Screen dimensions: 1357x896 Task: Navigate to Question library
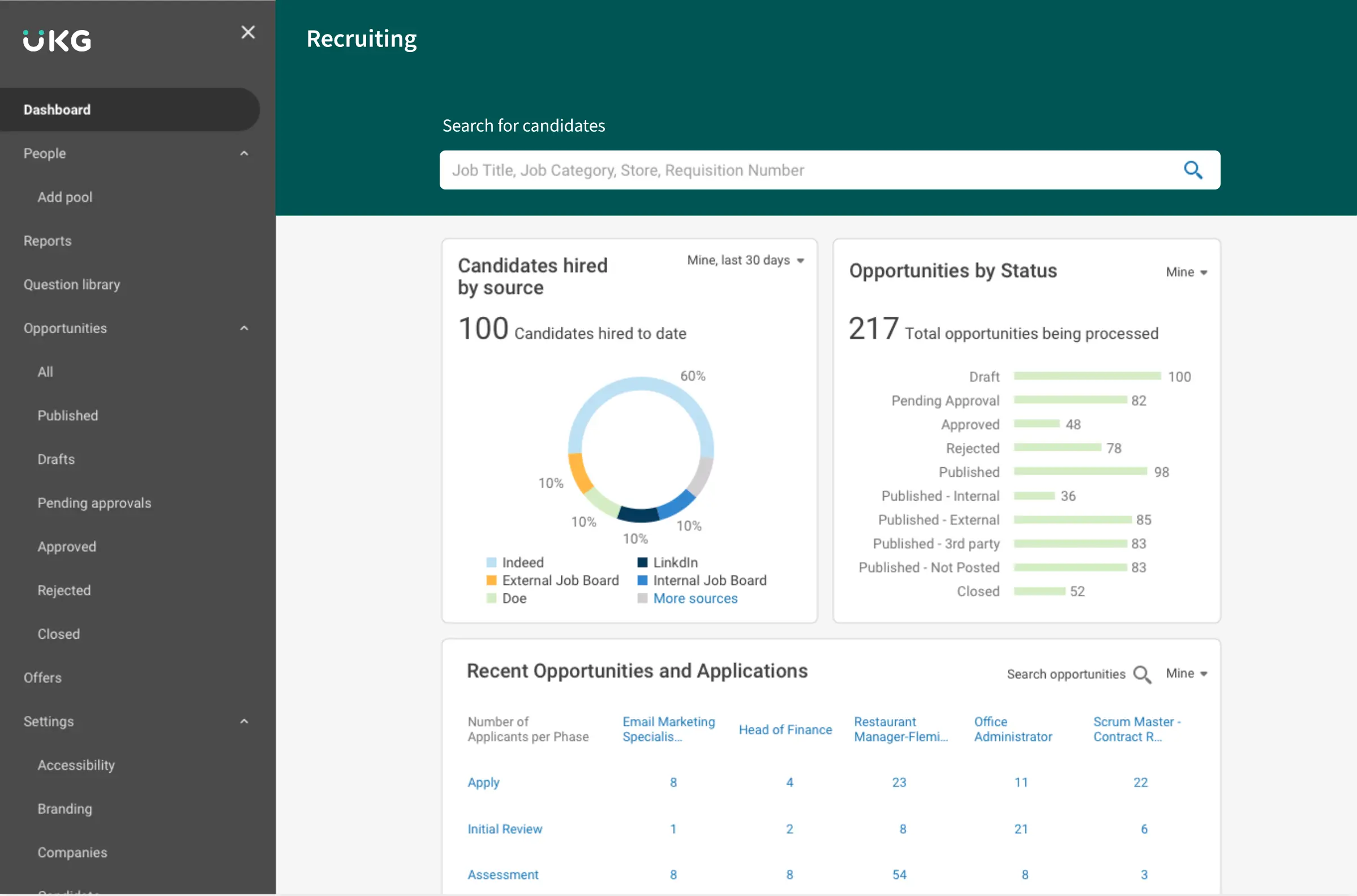[x=71, y=284]
